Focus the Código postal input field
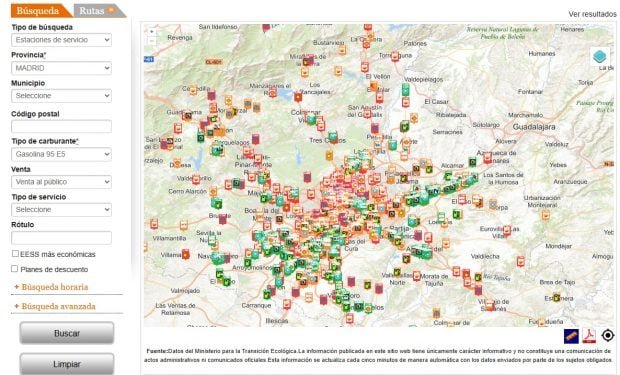The image size is (620, 375). (x=61, y=127)
